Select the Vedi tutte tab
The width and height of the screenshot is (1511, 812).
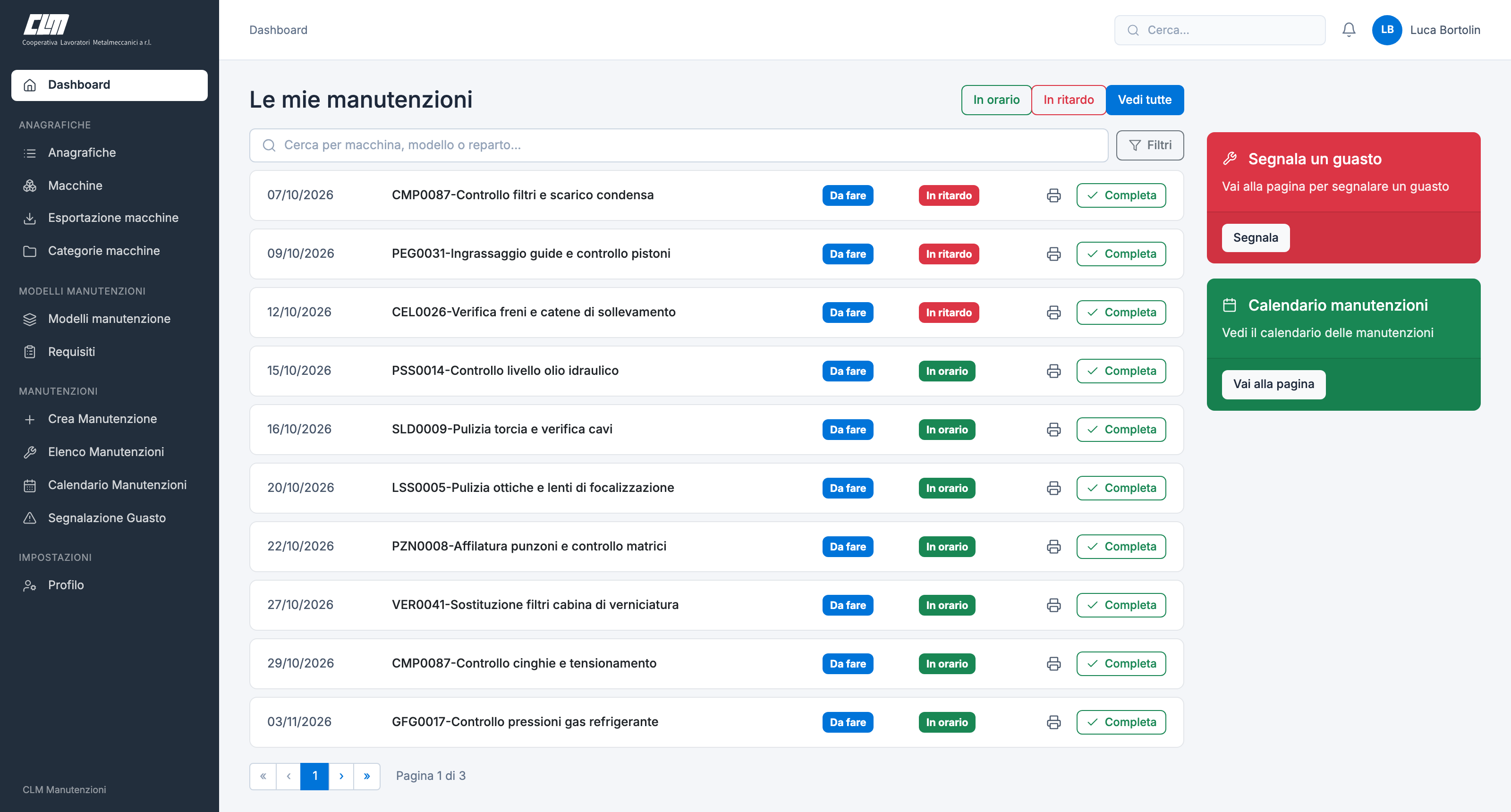(x=1145, y=100)
